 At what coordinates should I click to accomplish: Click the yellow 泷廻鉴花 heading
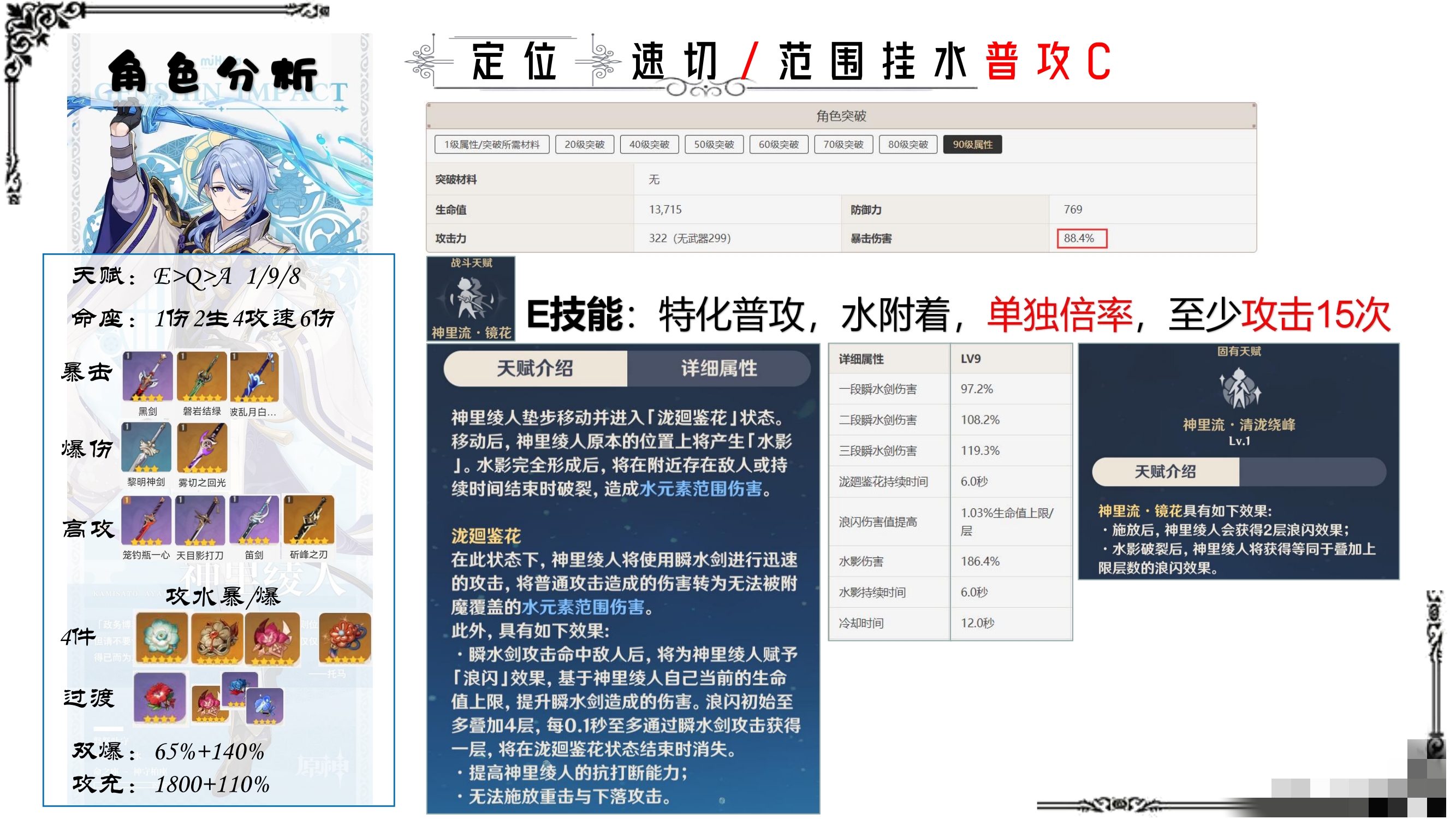coord(485,536)
